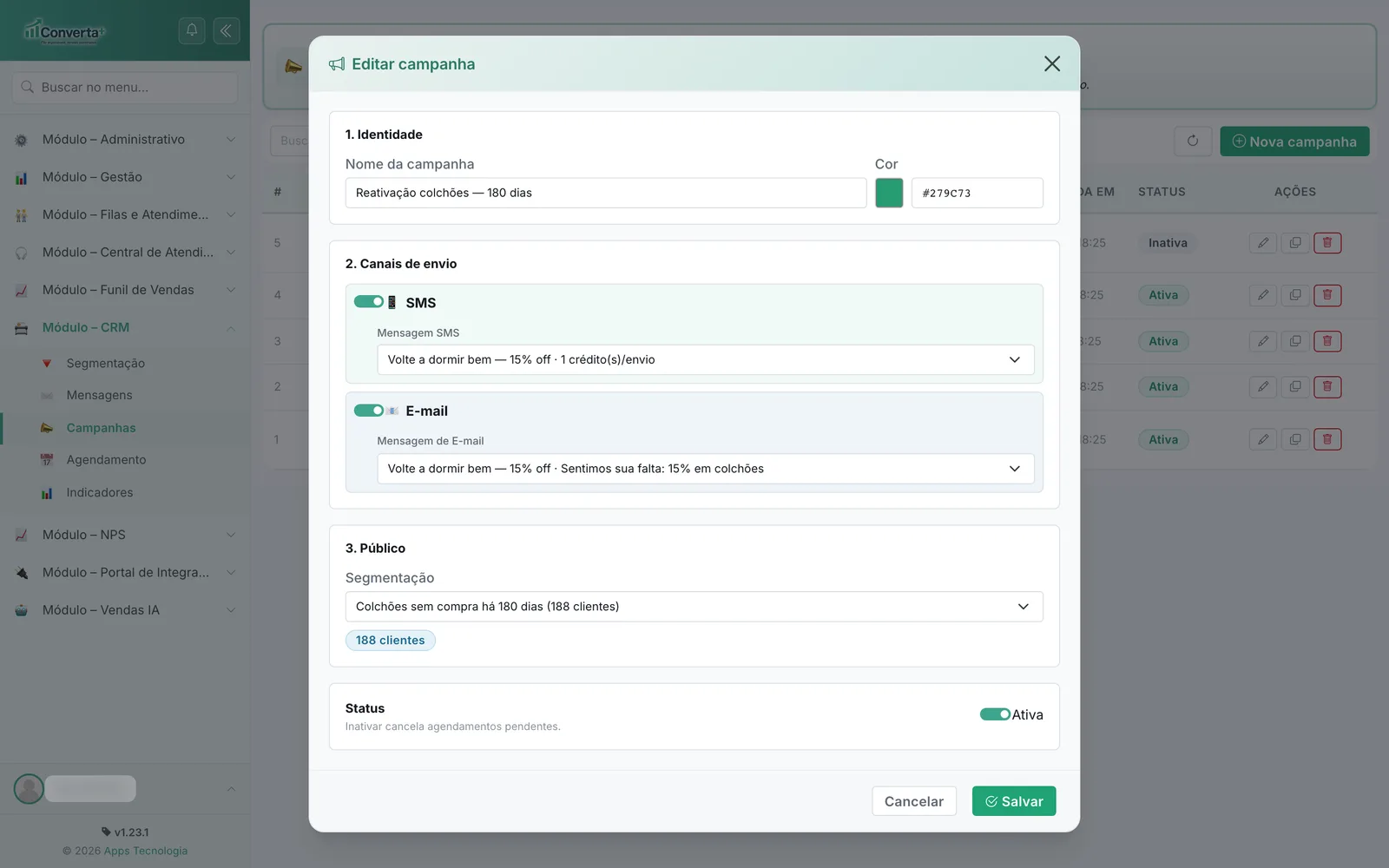
Task: Toggle the SMS channel switch
Action: point(369,301)
